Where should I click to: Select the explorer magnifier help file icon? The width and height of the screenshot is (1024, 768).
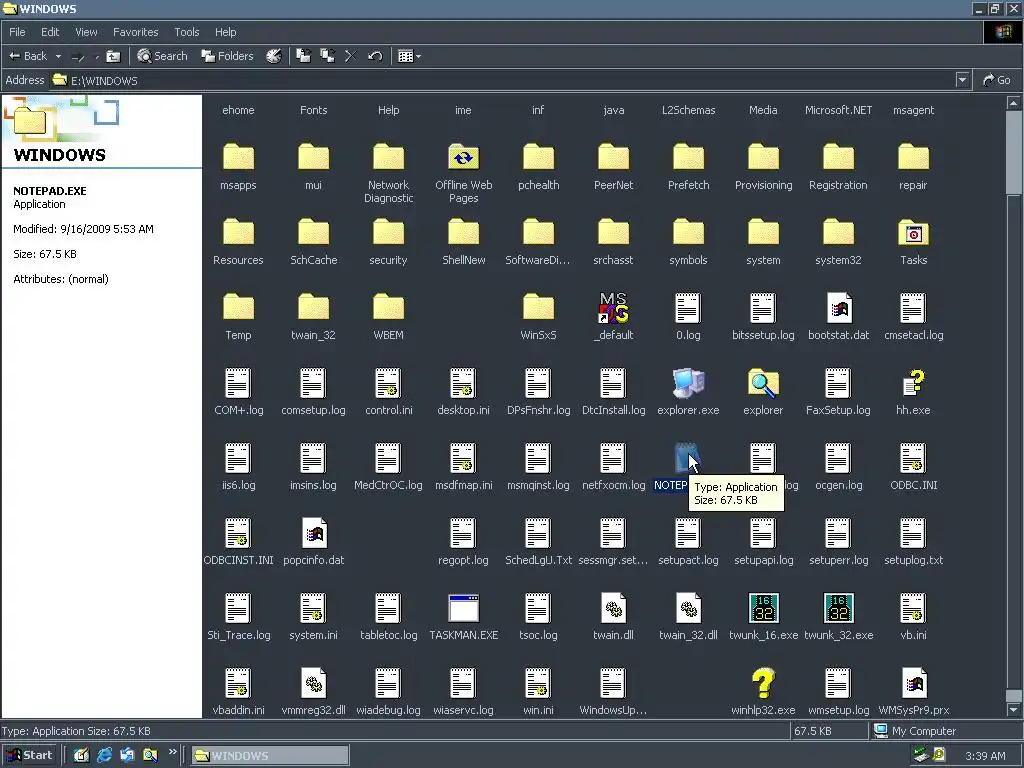click(x=763, y=383)
